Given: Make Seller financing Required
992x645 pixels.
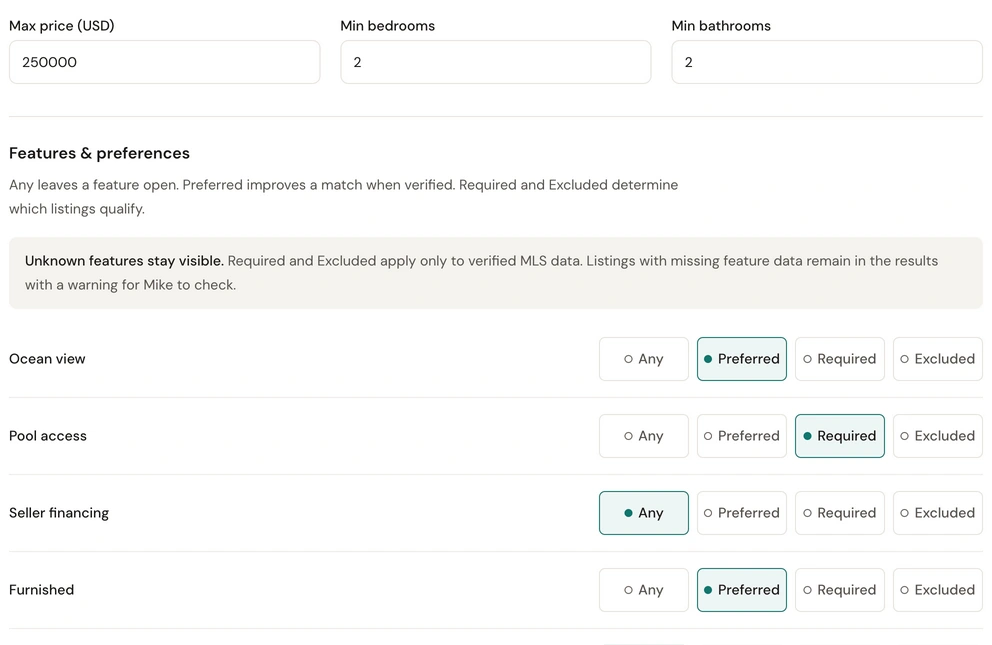Looking at the screenshot, I should pyautogui.click(x=840, y=513).
